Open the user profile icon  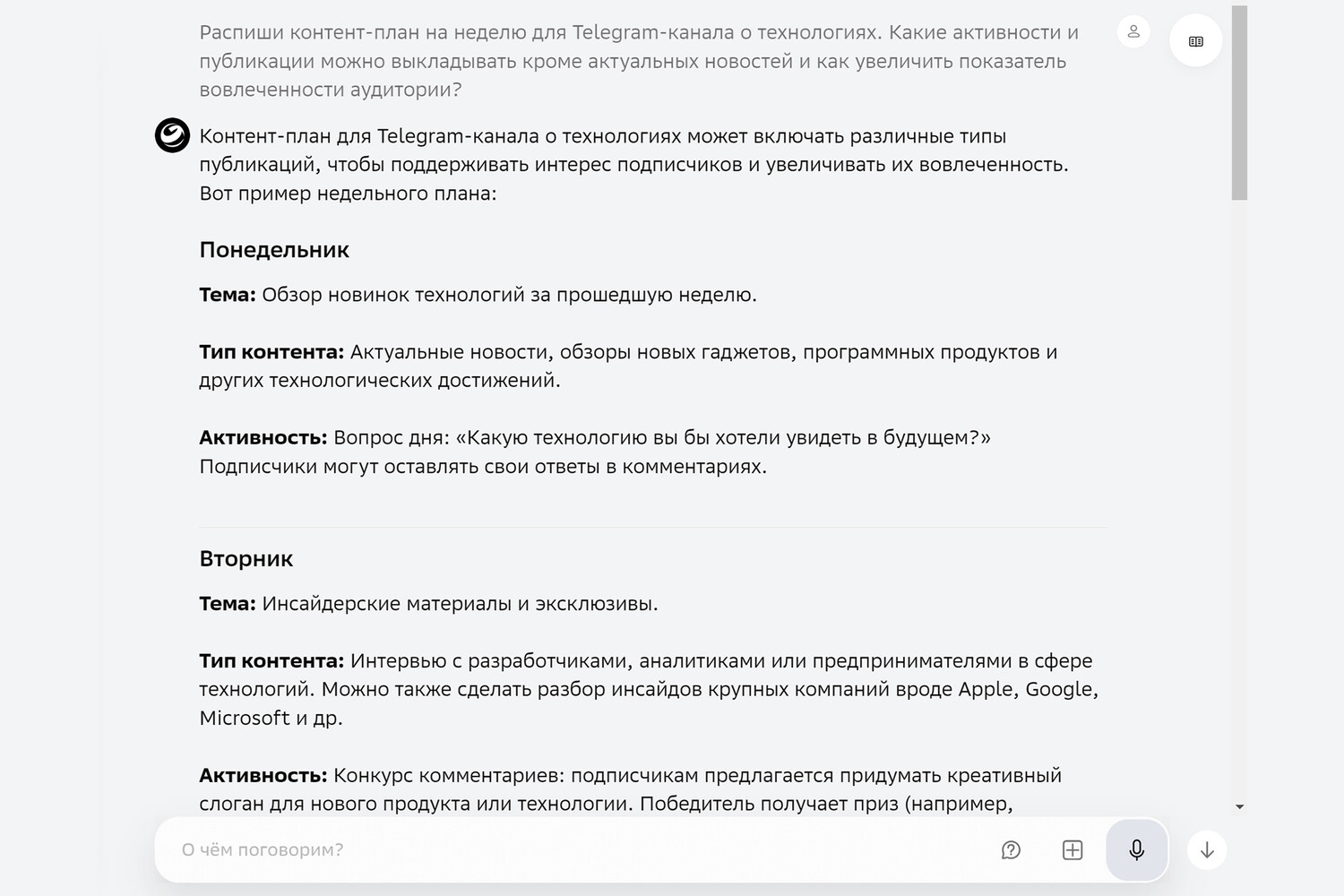pos(1133,31)
